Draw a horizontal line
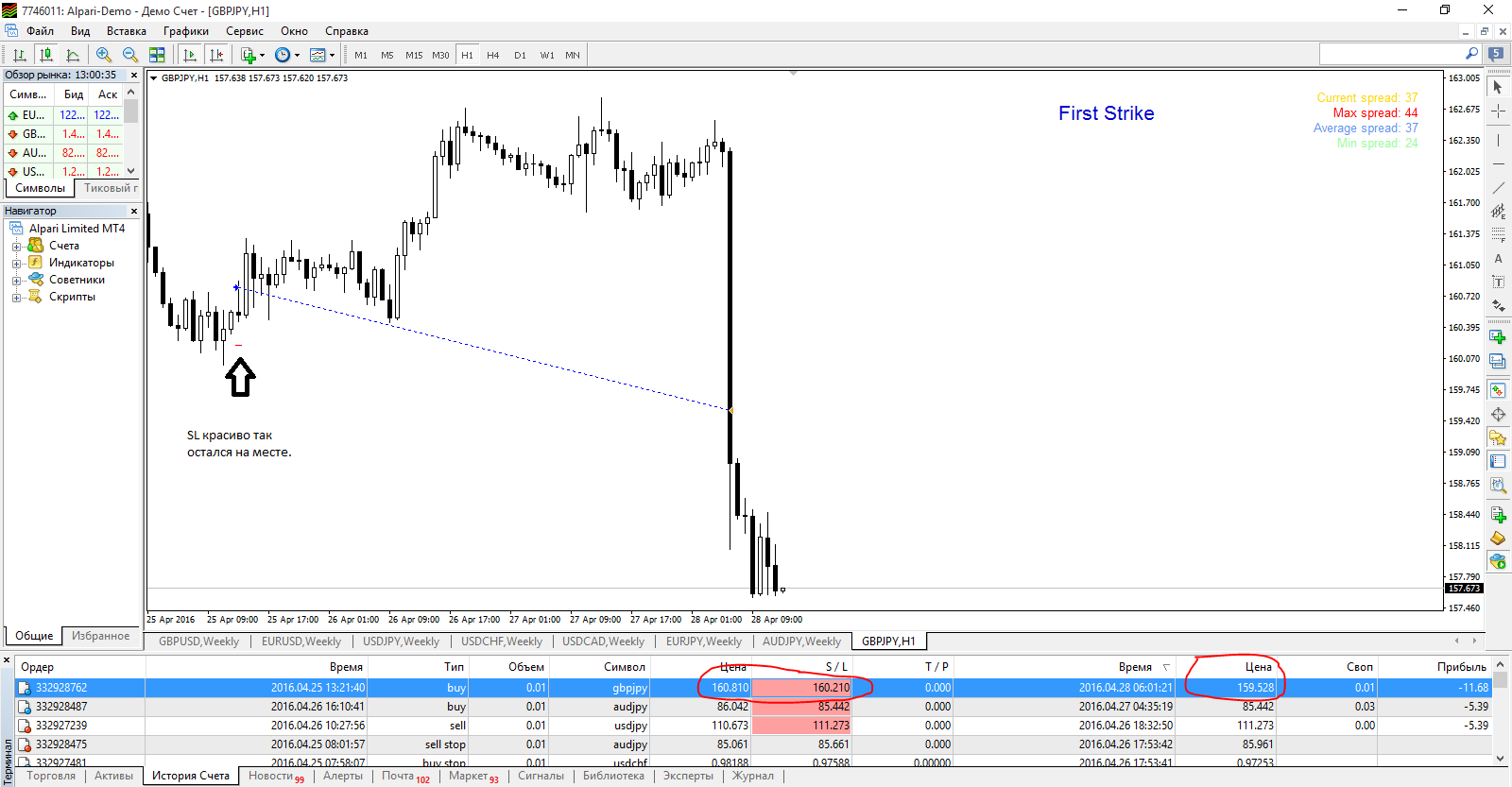This screenshot has height=787, width=1512. pos(1498,164)
